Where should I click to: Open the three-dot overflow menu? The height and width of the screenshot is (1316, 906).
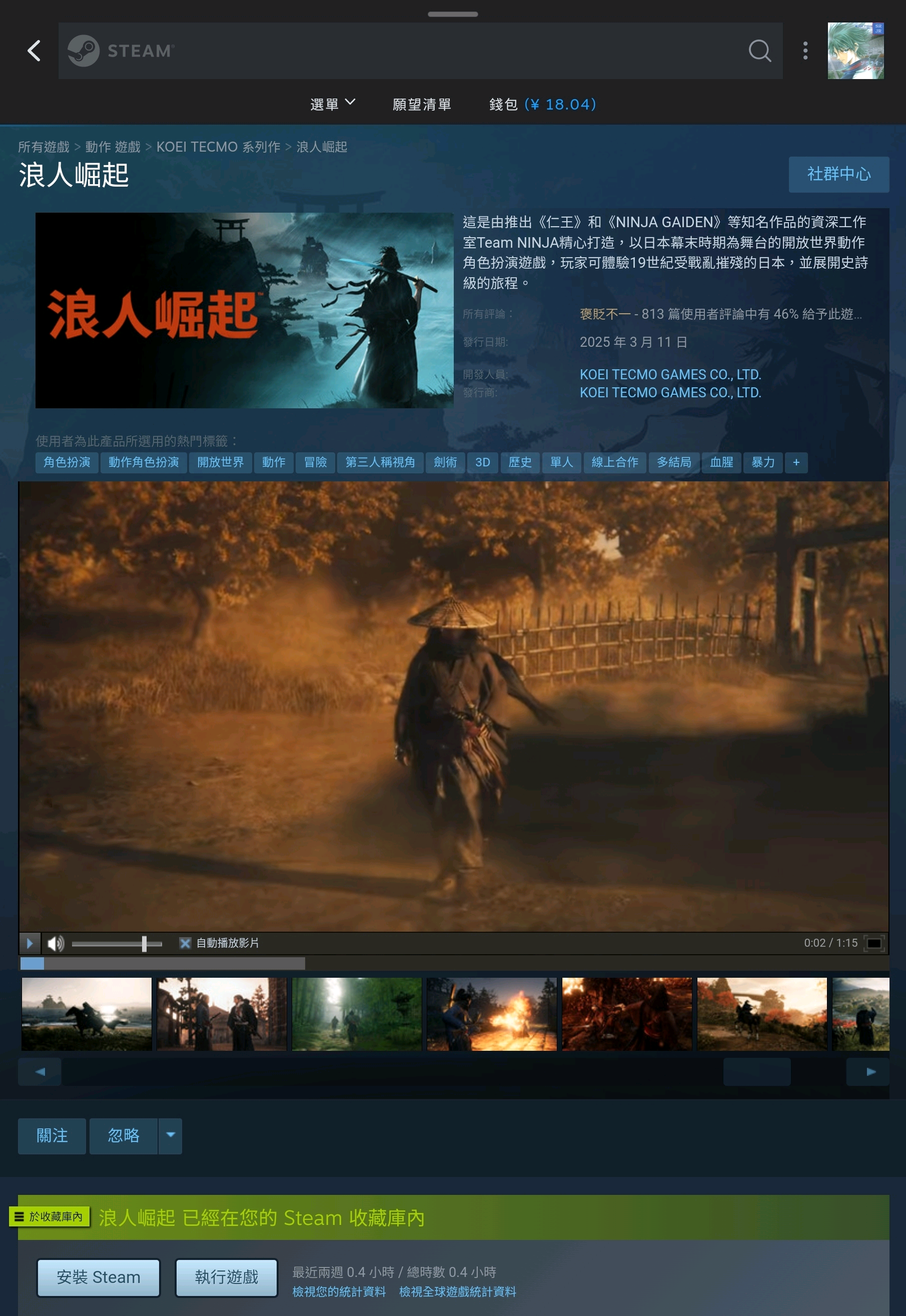coord(805,51)
